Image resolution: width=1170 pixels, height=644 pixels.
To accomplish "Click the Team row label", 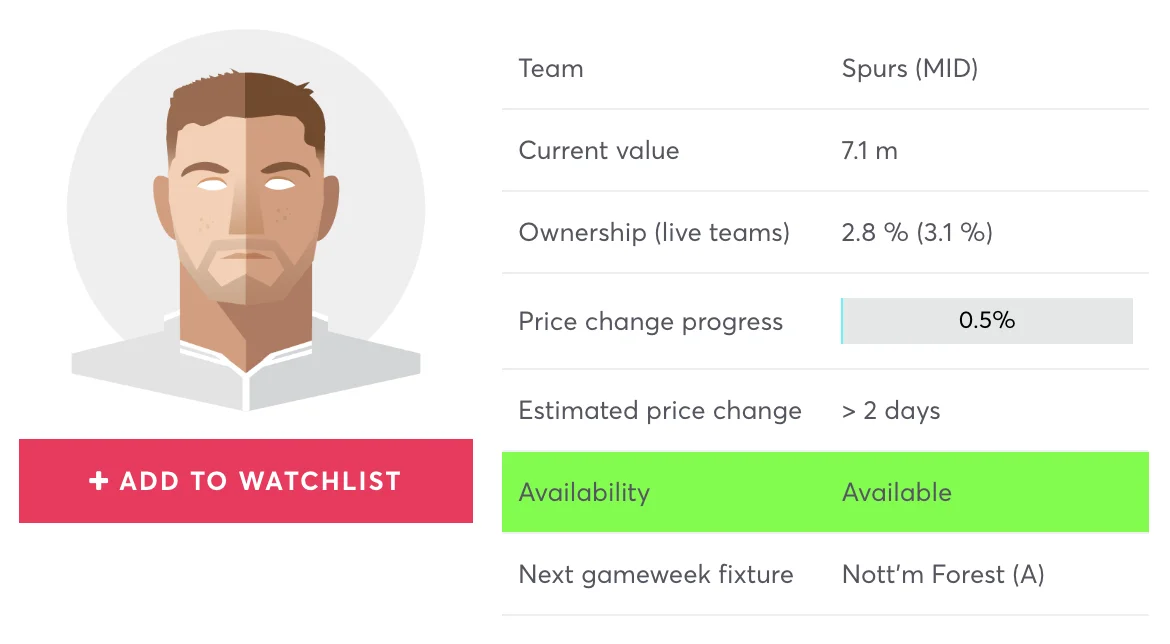I will (551, 69).
